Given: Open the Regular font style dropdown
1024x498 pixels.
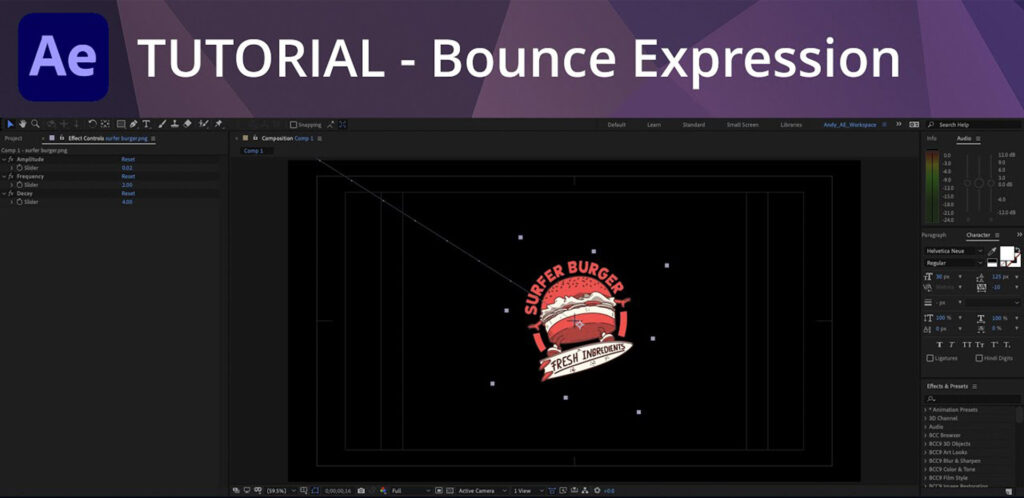Looking at the screenshot, I should (x=954, y=263).
